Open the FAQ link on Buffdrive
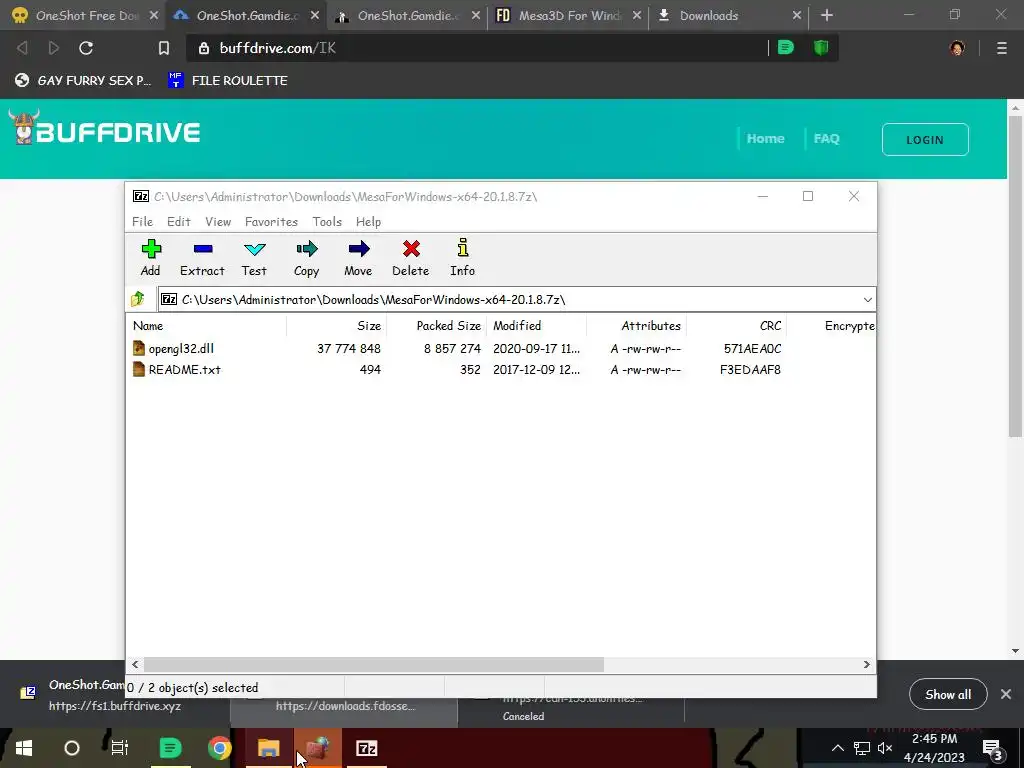The image size is (1024, 768). click(x=826, y=138)
